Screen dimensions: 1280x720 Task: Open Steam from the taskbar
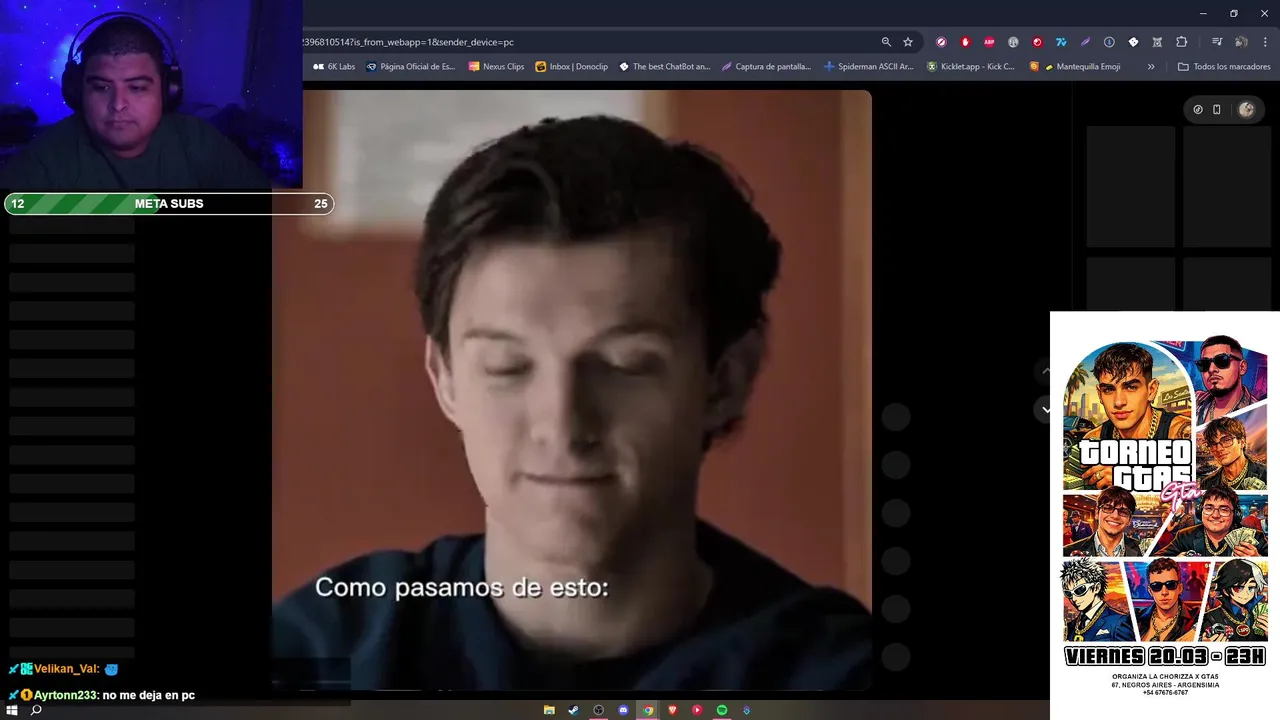[x=574, y=710]
